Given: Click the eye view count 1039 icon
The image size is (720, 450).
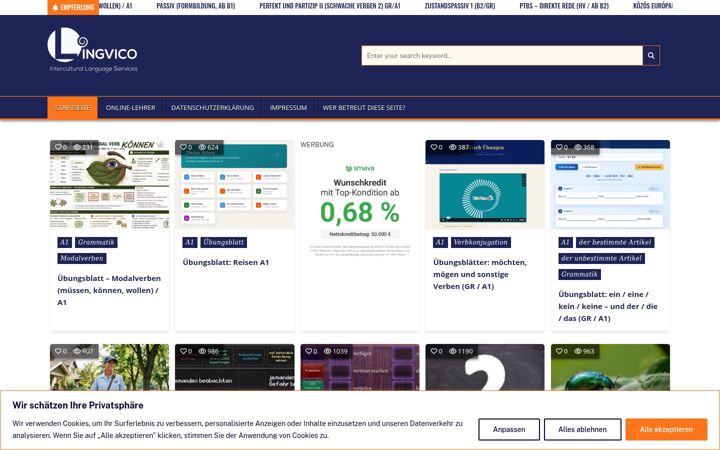Looking at the screenshot, I should [x=327, y=351].
